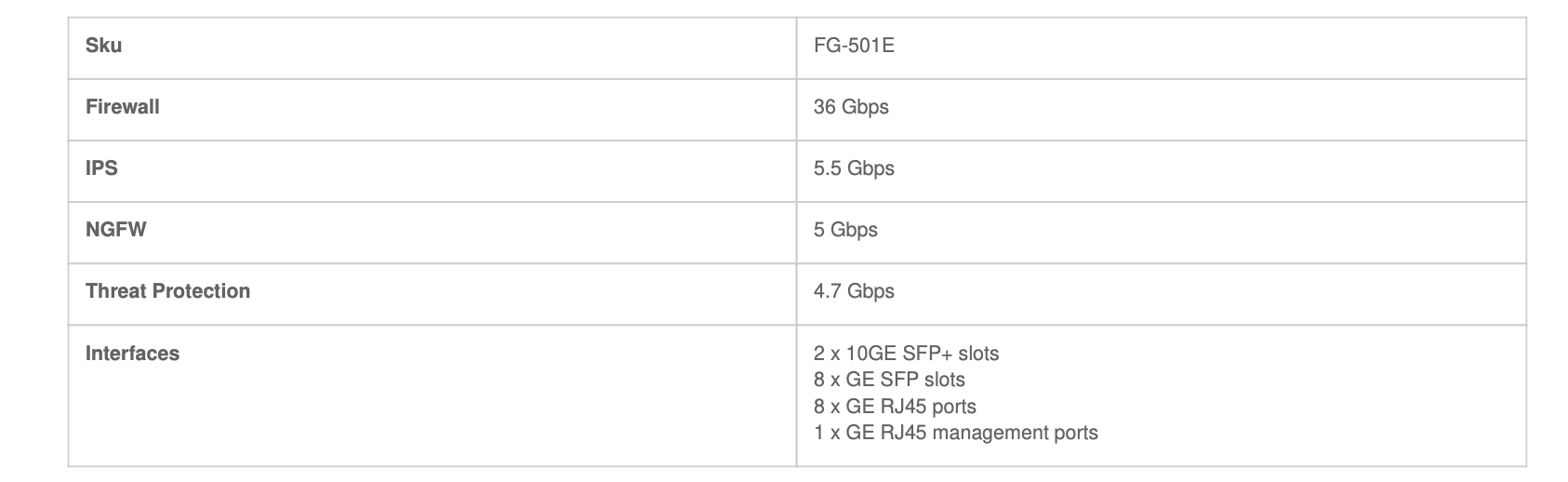This screenshot has width=1568, height=482.
Task: Click the Sku row label
Action: tap(103, 46)
